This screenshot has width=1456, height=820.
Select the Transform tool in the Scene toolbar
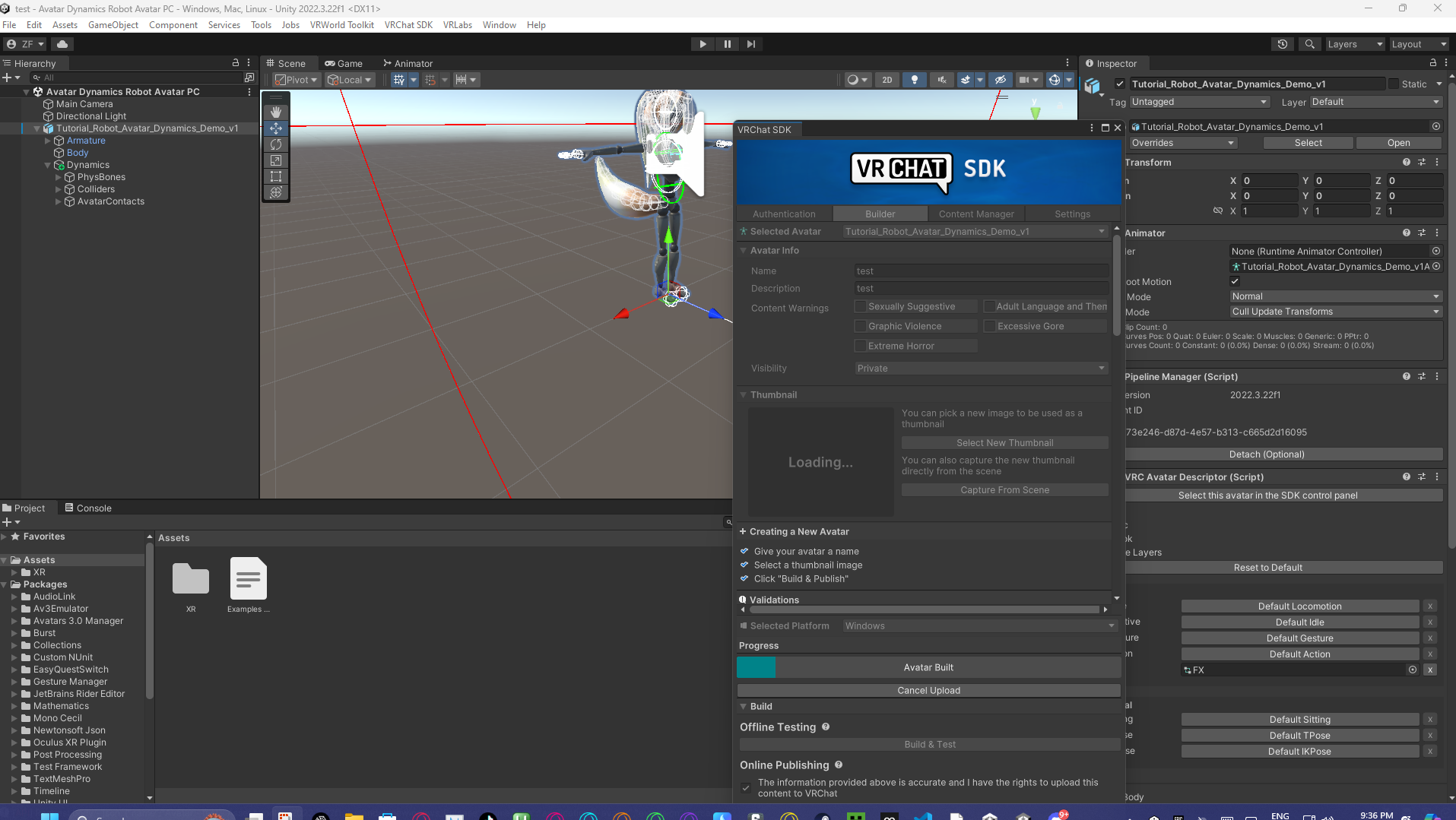pyautogui.click(x=276, y=192)
